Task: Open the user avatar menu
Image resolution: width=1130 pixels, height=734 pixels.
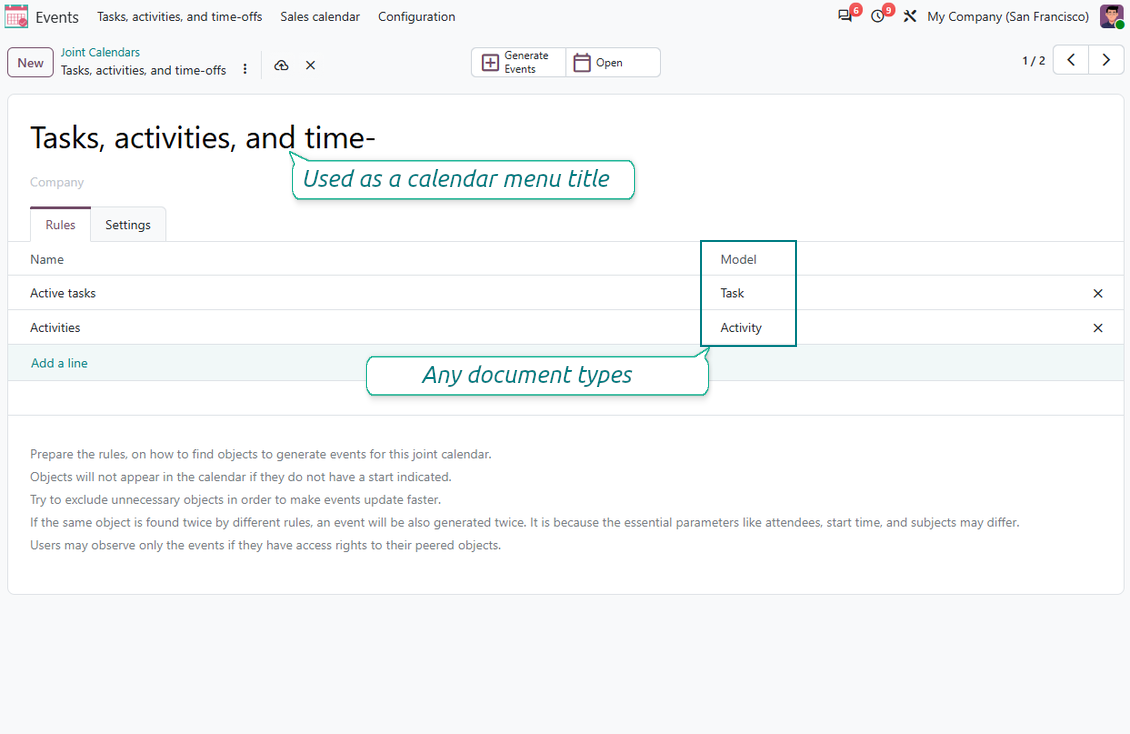Action: point(1111,16)
